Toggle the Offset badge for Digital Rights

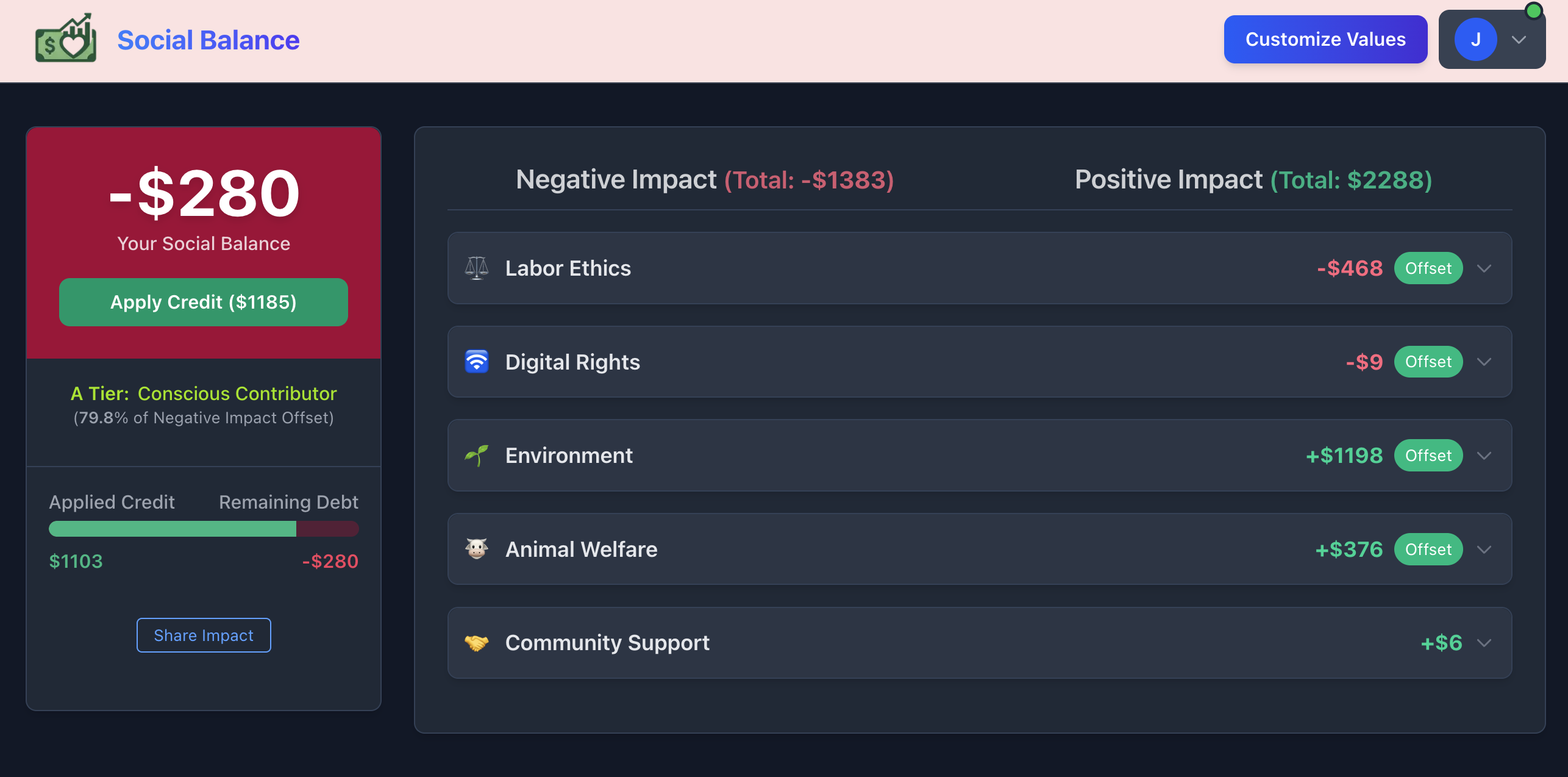click(x=1428, y=362)
